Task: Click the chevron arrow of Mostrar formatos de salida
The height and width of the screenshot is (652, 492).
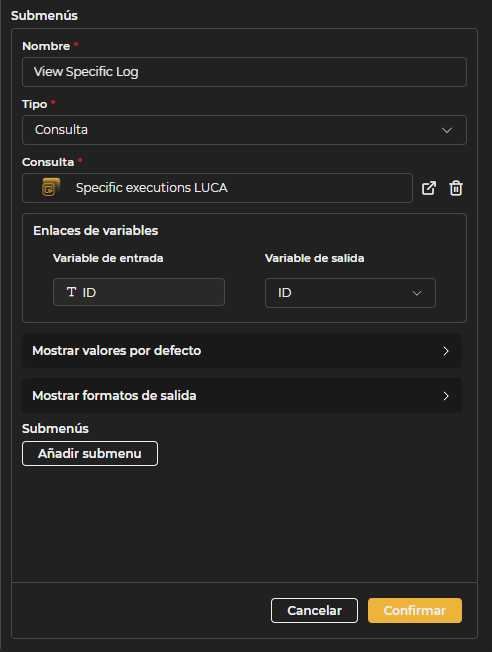Action: tap(446, 396)
